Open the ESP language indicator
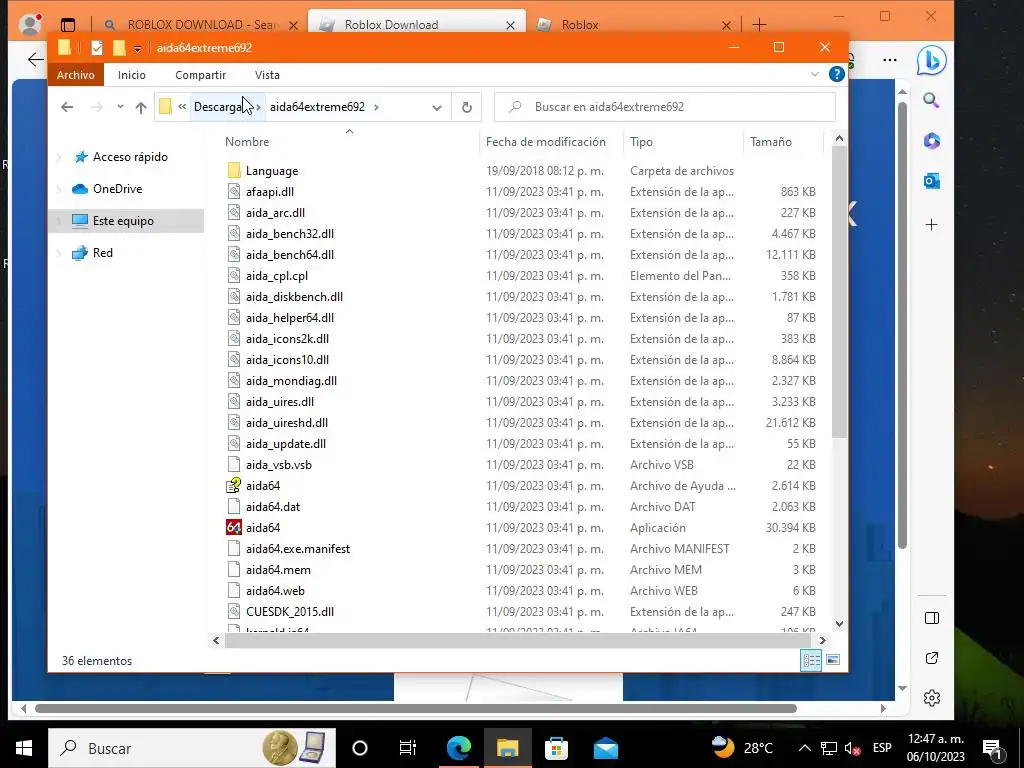 pyautogui.click(x=882, y=748)
